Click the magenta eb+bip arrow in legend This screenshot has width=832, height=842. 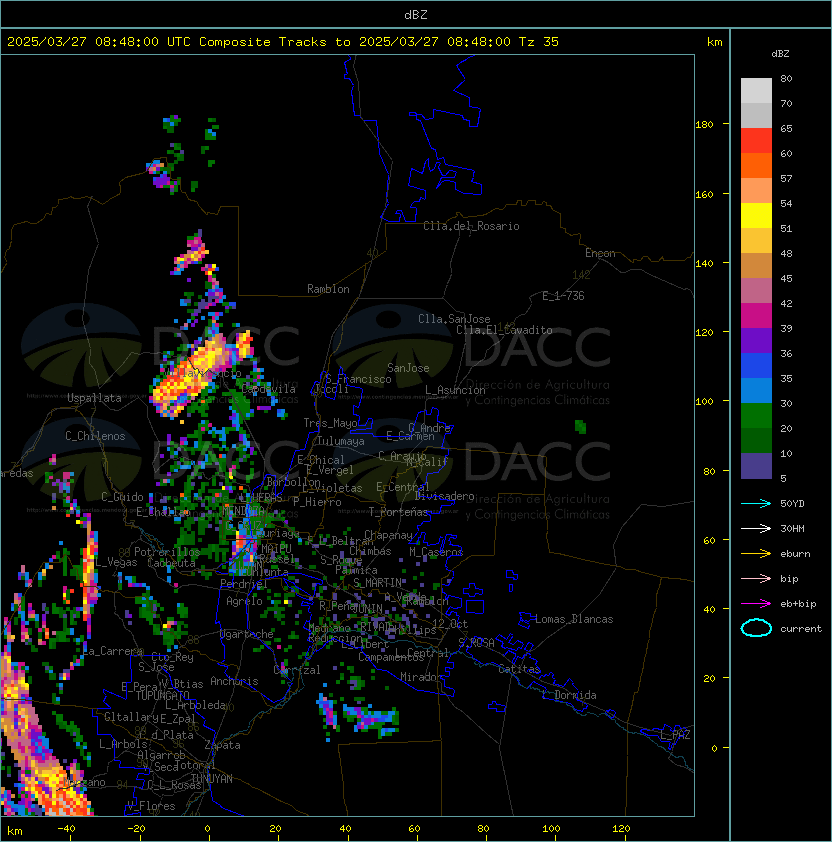(x=756, y=604)
